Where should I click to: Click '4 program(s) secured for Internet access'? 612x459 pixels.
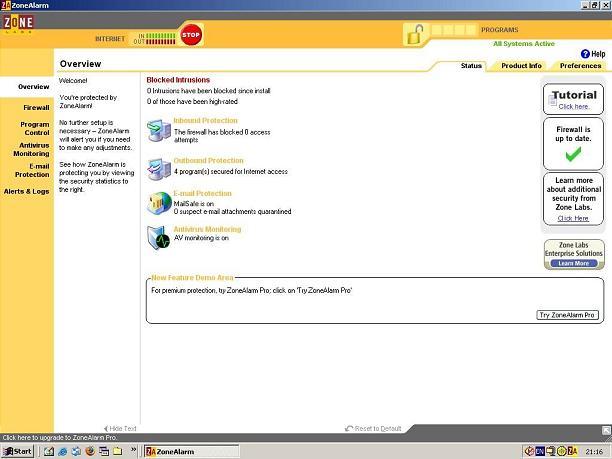point(231,171)
